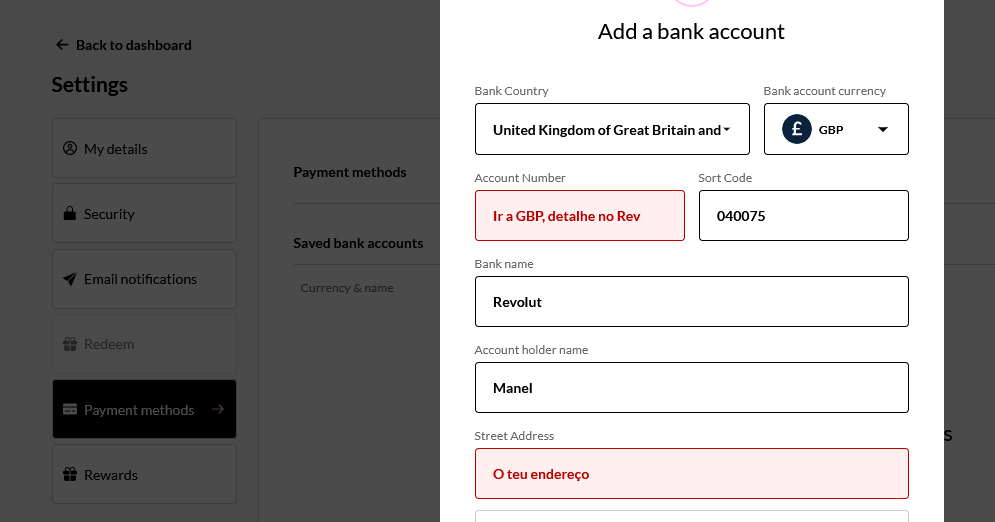The image size is (995, 522).
Task: Select the Account holder name field
Action: click(691, 388)
